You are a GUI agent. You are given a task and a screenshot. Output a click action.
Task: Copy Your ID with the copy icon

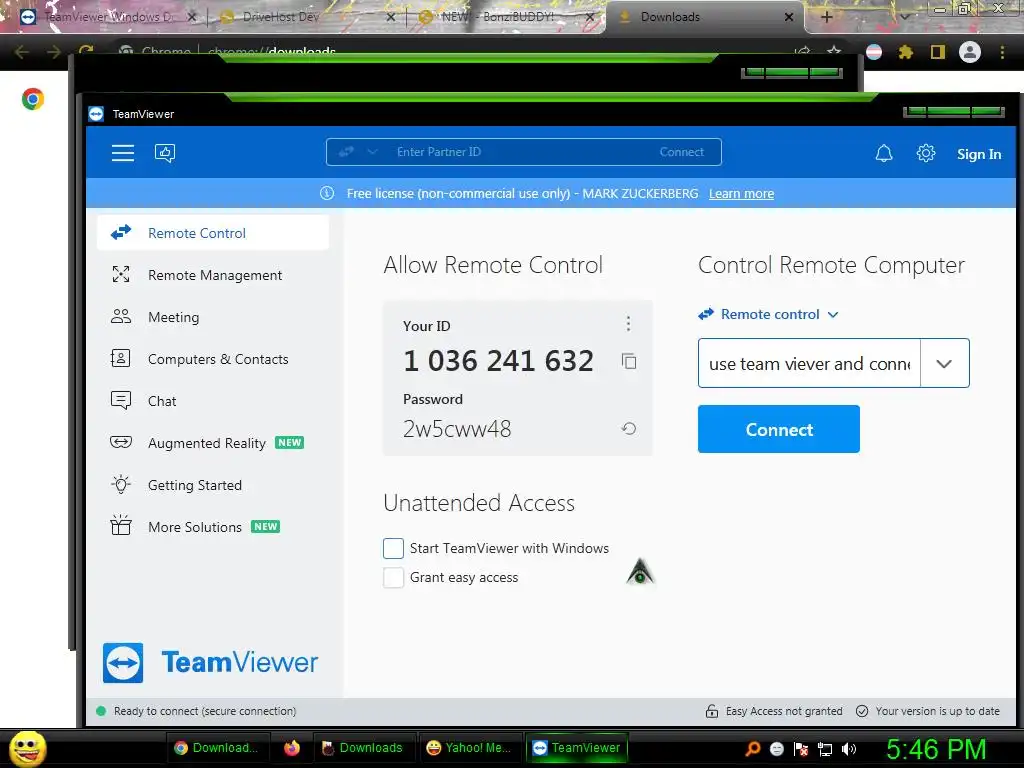coord(629,361)
